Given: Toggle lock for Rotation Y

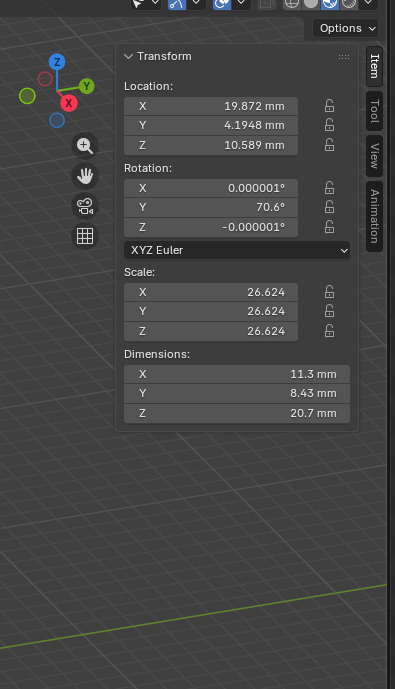Looking at the screenshot, I should click(x=330, y=207).
